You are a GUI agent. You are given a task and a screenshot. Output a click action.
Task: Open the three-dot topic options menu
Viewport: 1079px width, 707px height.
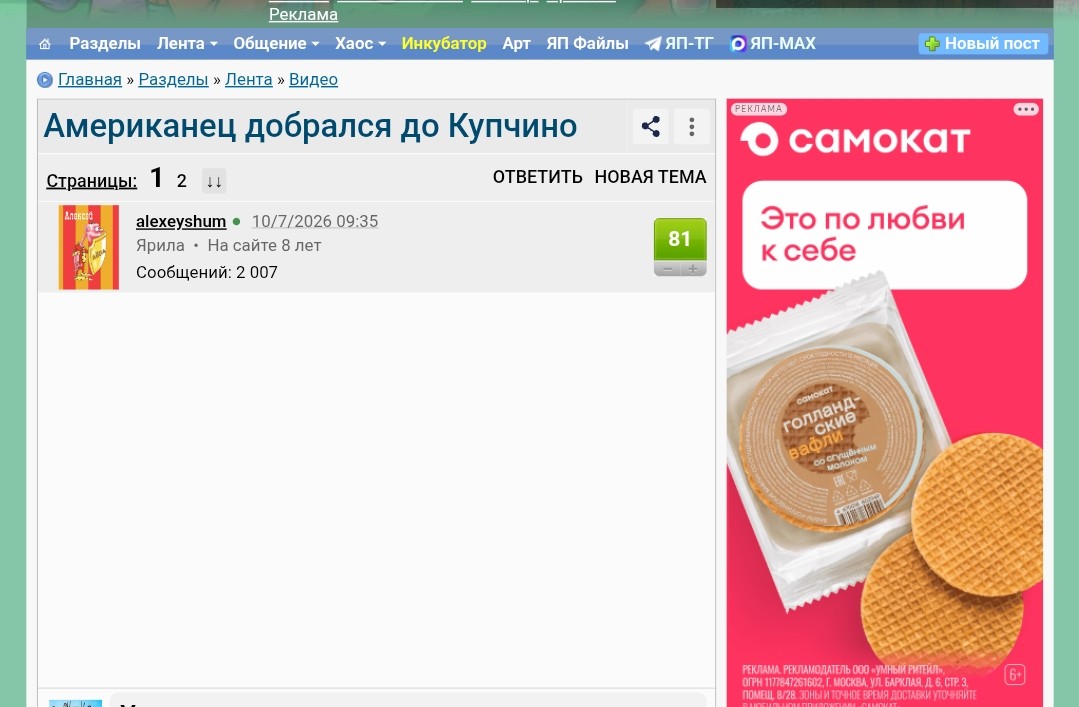coord(692,127)
